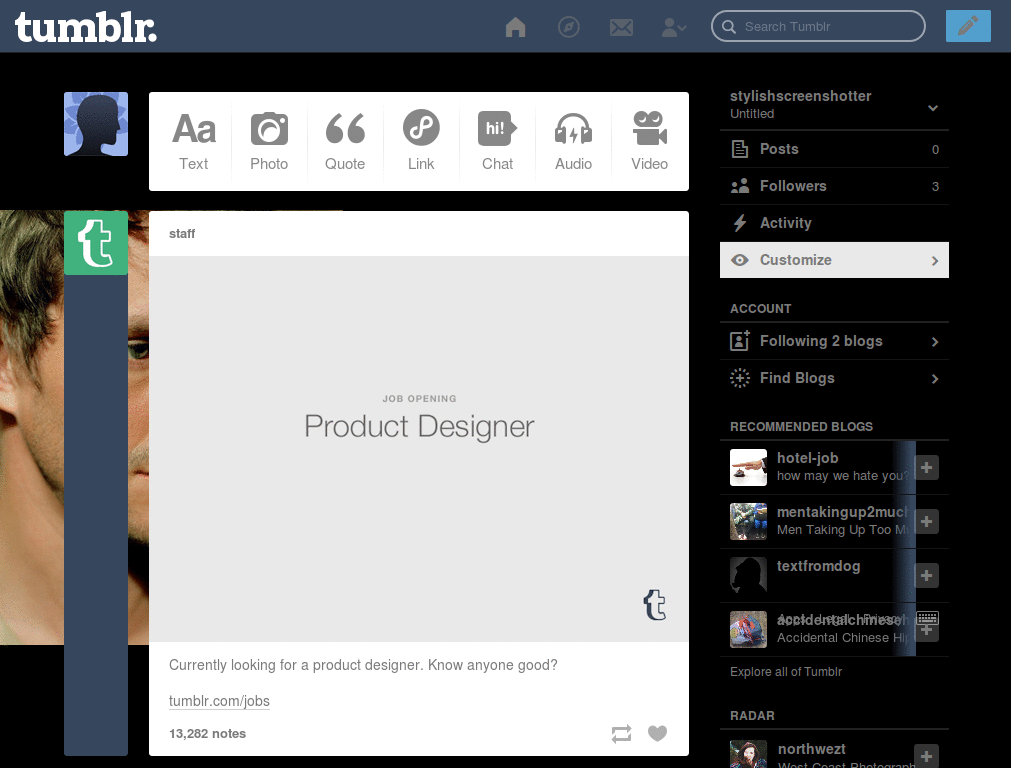Open the tumblr.com/jobs link
1024x768 pixels.
219,701
